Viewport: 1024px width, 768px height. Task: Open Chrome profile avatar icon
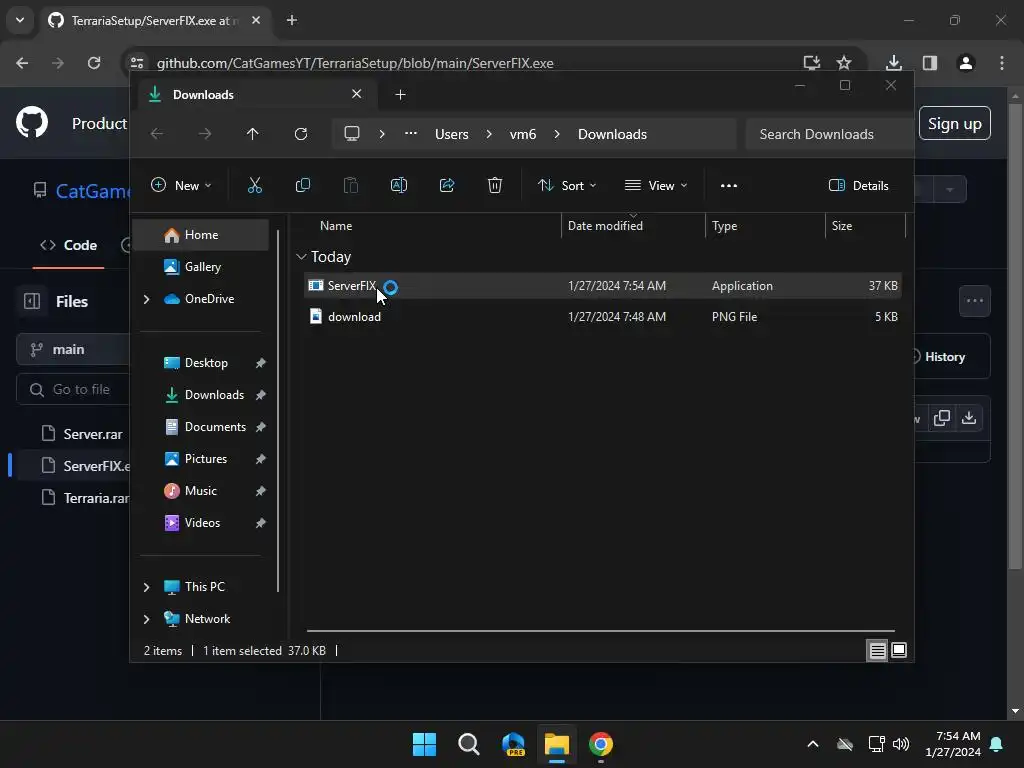point(966,63)
